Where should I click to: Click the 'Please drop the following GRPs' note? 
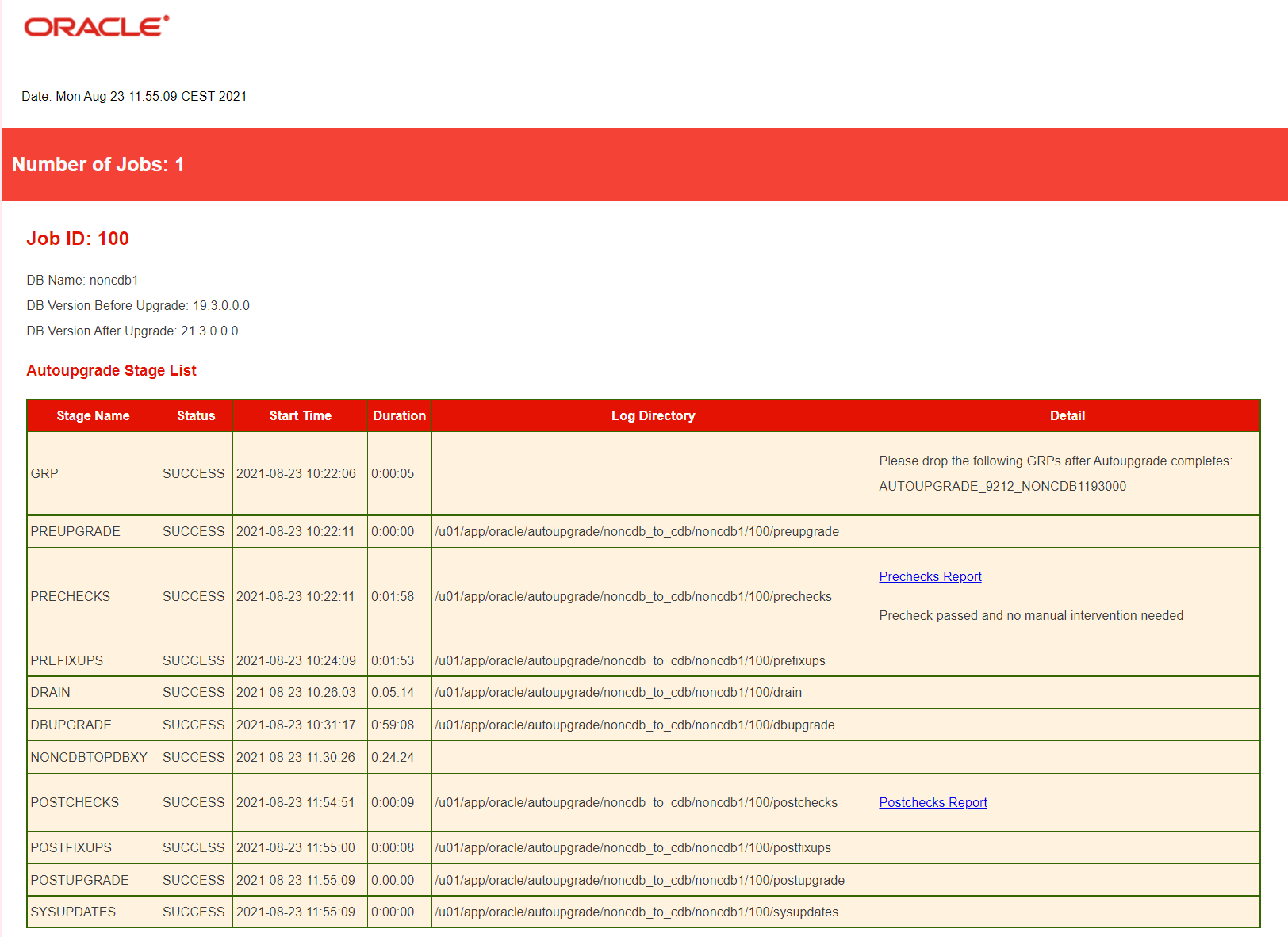click(x=1056, y=461)
